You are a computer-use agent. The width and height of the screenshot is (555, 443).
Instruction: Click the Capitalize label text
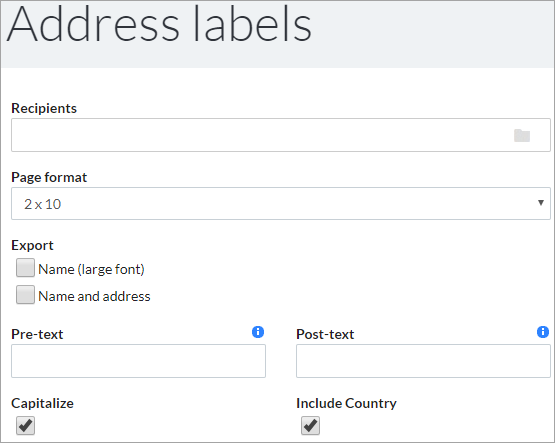42,403
